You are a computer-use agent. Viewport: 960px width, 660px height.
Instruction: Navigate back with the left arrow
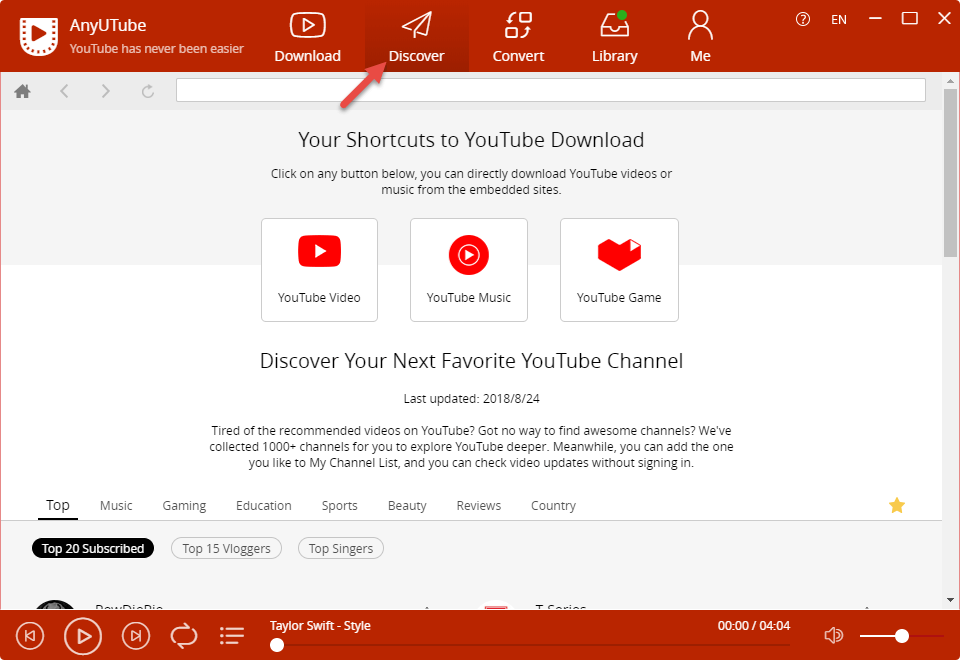coord(64,91)
